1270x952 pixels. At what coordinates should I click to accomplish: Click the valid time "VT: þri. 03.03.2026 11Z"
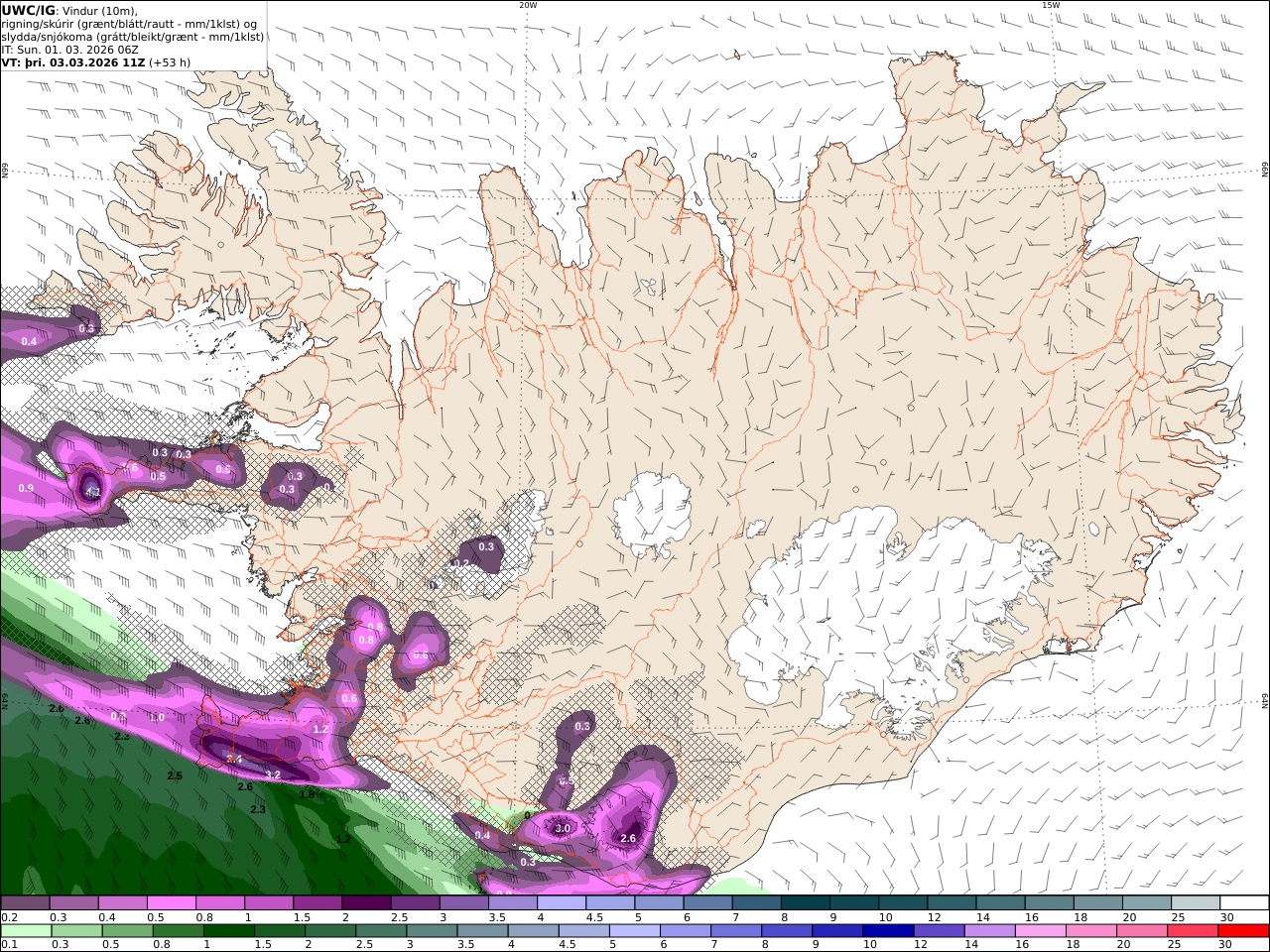[73, 61]
